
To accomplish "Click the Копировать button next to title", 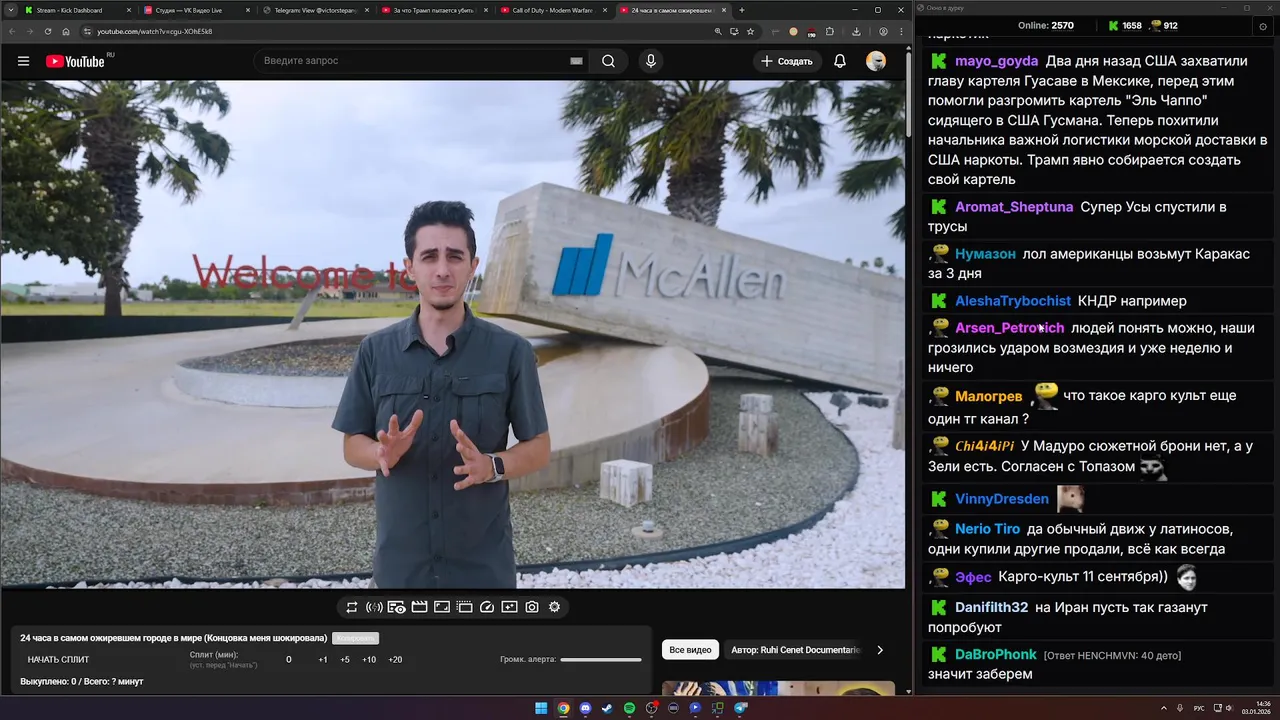I will (355, 638).
